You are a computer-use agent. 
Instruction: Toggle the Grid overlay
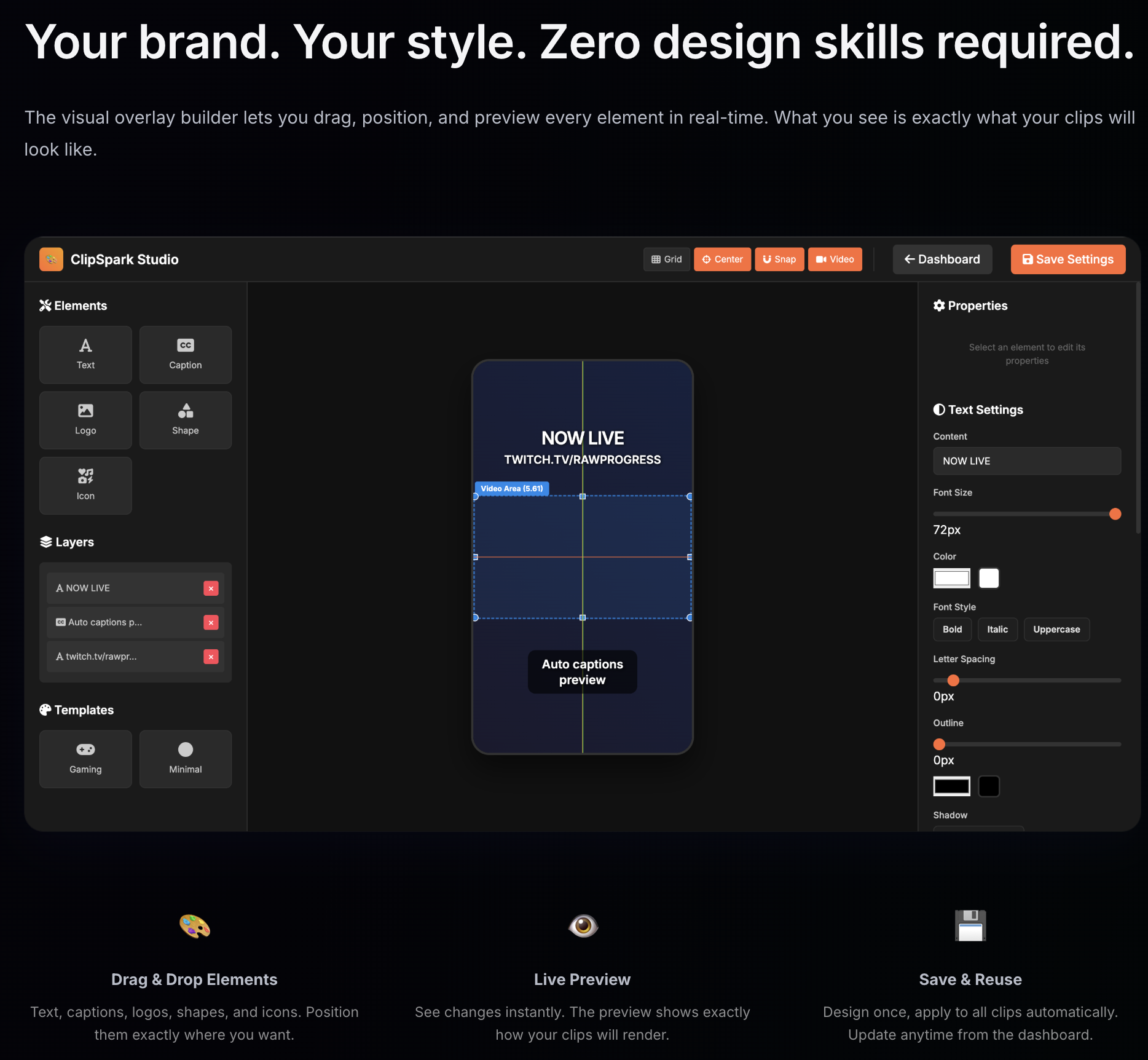point(666,259)
